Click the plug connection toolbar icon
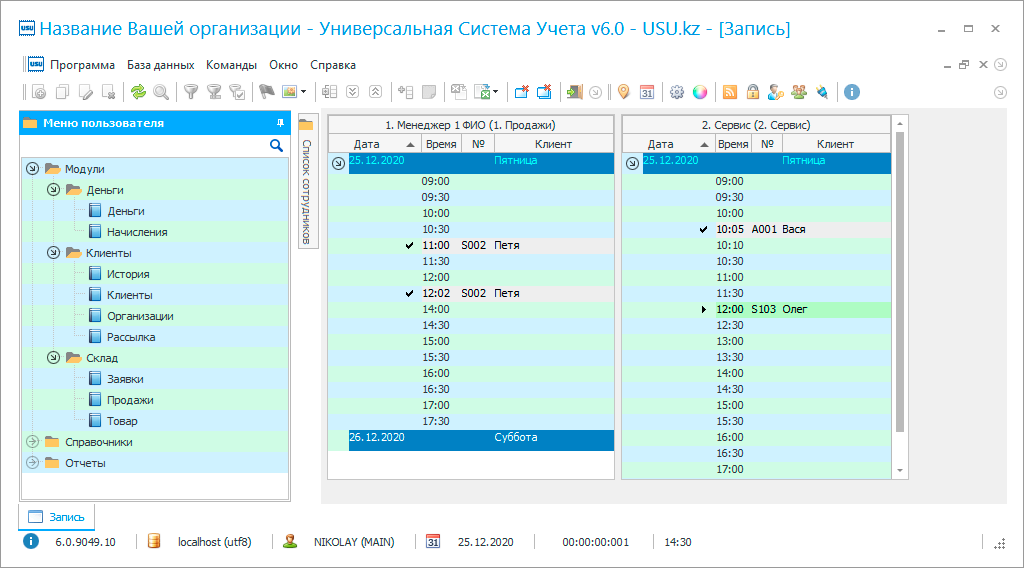The height and width of the screenshot is (568, 1024). point(822,92)
